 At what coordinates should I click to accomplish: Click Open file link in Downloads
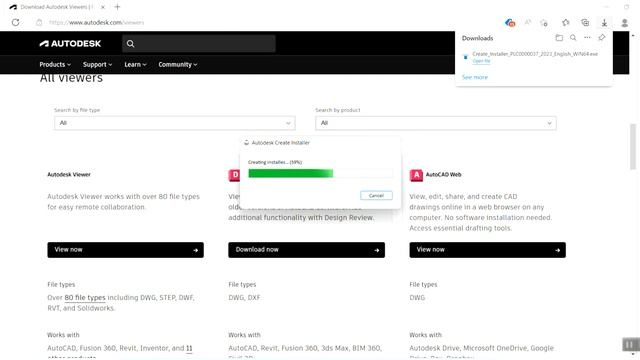pyautogui.click(x=481, y=61)
